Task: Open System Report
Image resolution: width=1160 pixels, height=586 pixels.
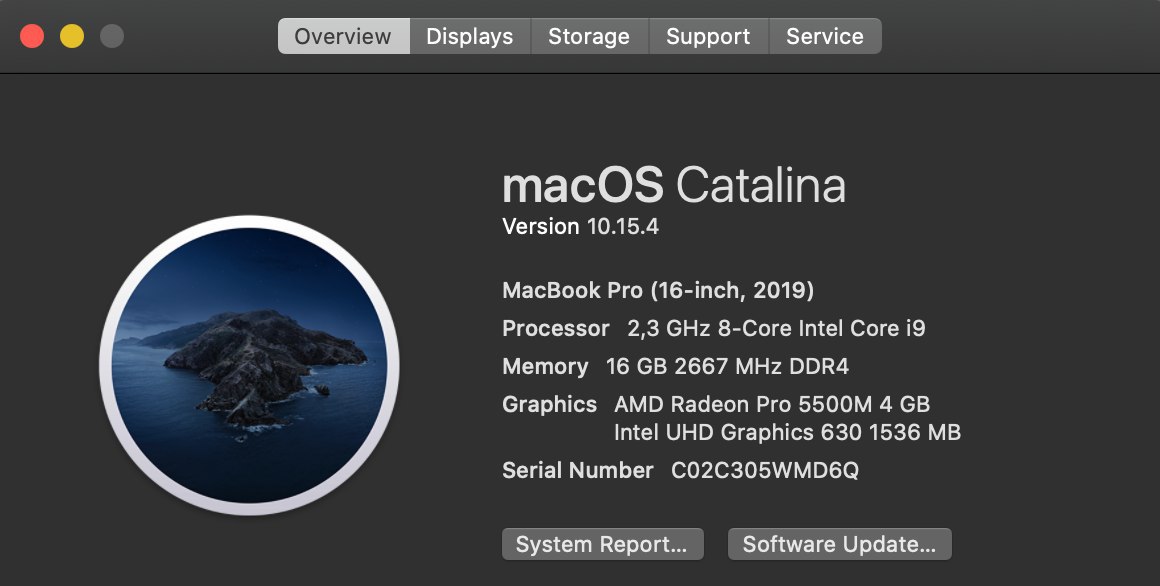Action: click(x=602, y=545)
